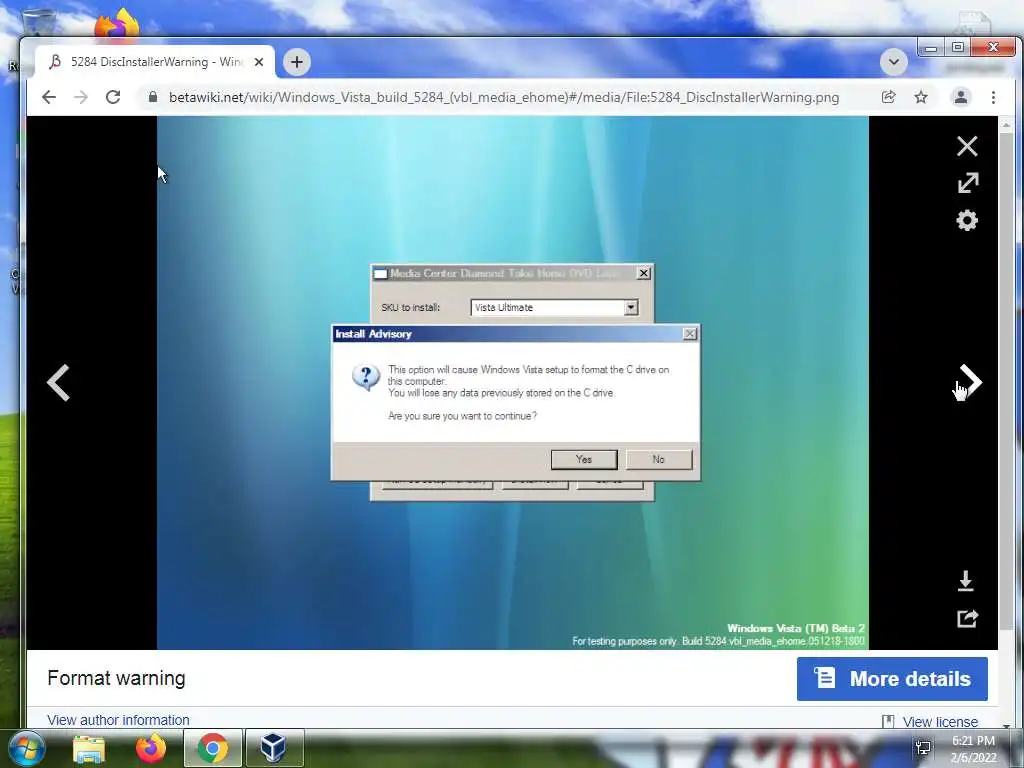Open Chrome three-dot menu
1024x768 pixels.
click(993, 97)
